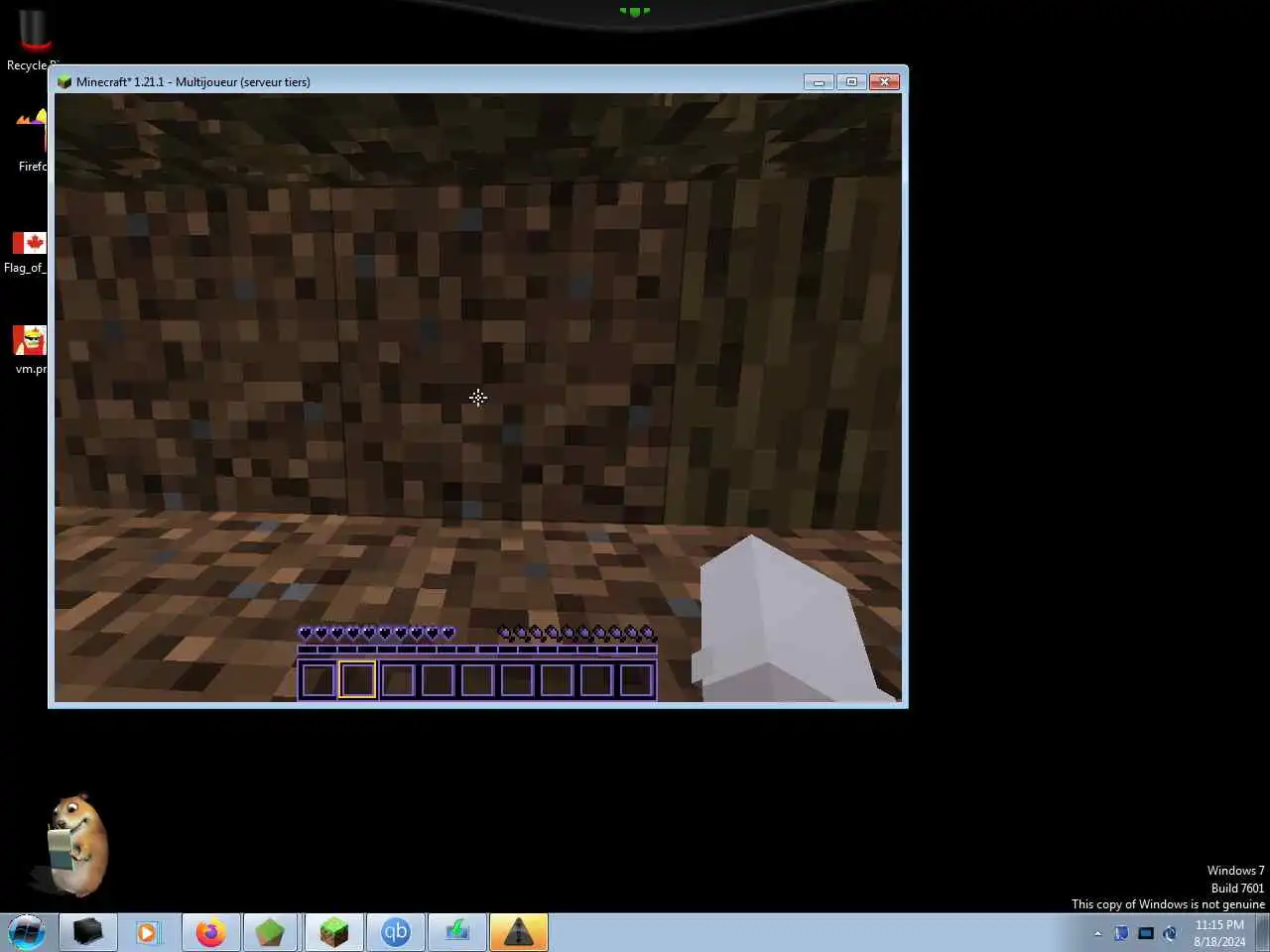Click the Minecraft 1.21.1 window title bar

427,81
